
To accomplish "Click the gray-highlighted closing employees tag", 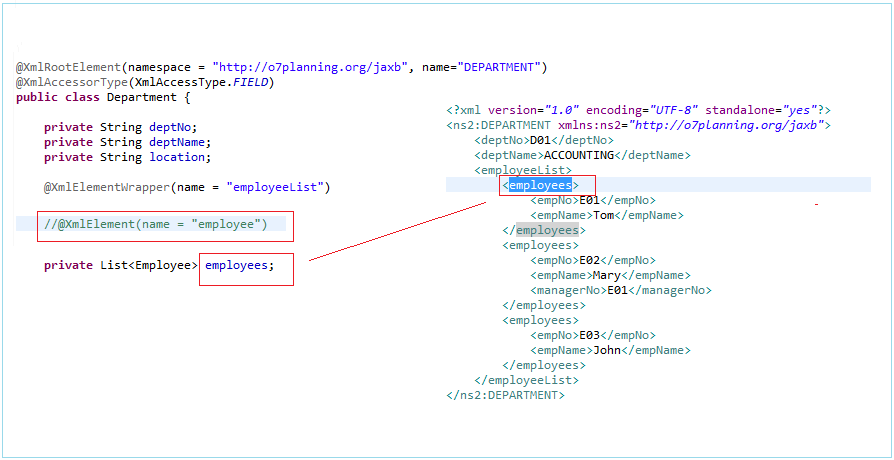I will [547, 230].
